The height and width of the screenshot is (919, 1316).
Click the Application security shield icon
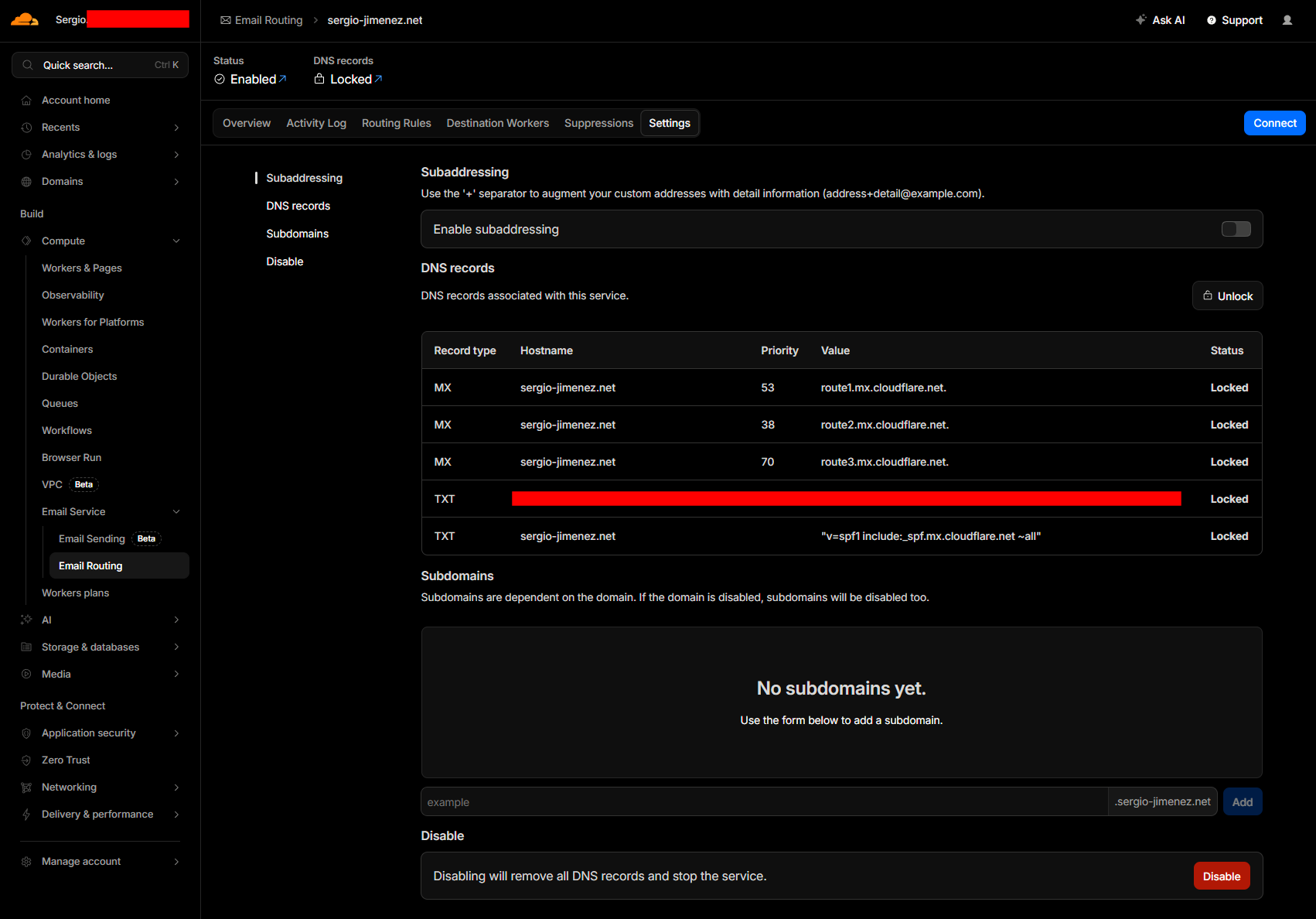(x=26, y=733)
